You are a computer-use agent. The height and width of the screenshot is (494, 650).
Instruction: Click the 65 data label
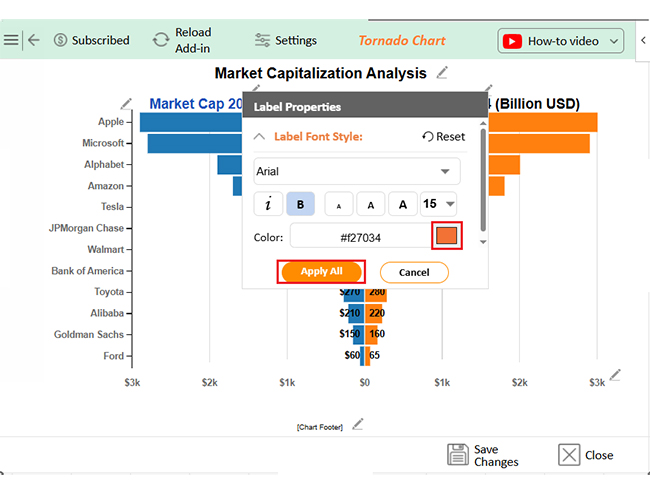374,355
